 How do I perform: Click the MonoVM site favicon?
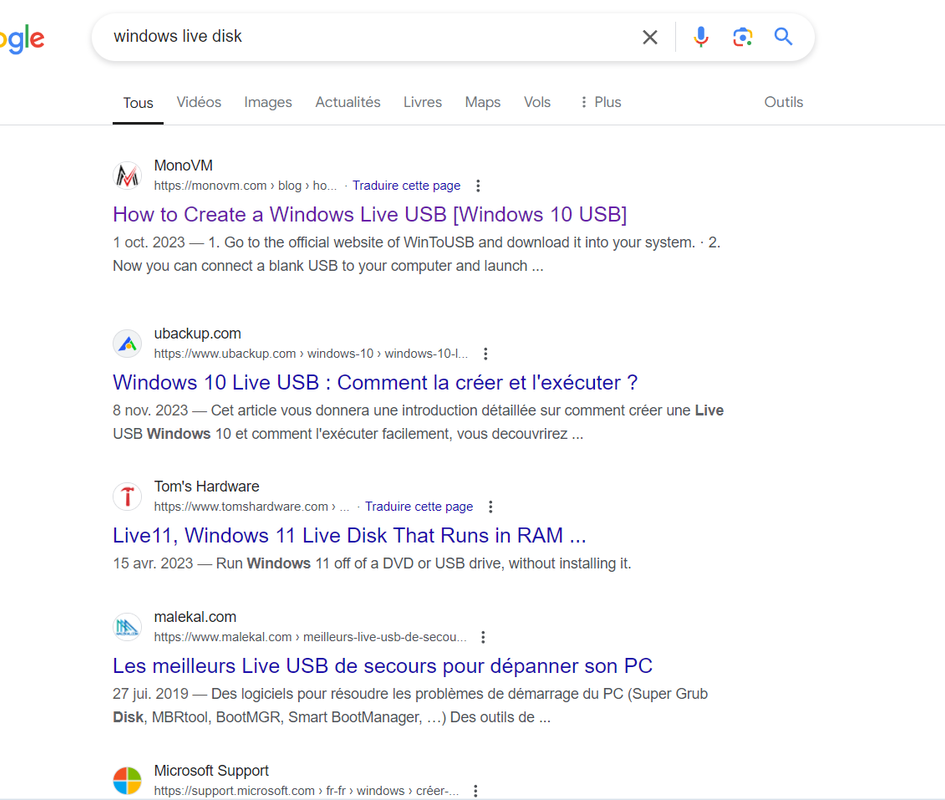[127, 175]
